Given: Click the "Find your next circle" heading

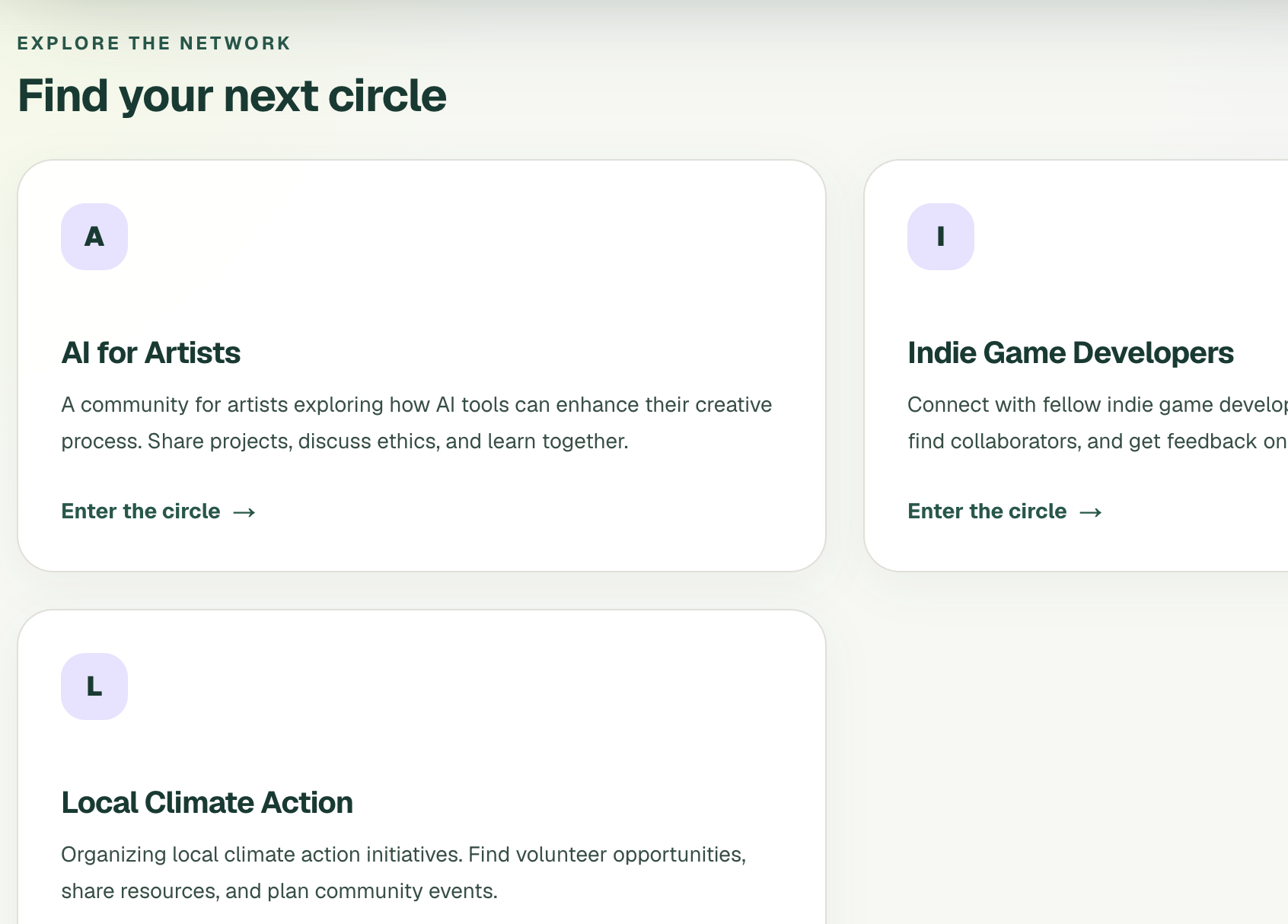Looking at the screenshot, I should click(x=232, y=96).
